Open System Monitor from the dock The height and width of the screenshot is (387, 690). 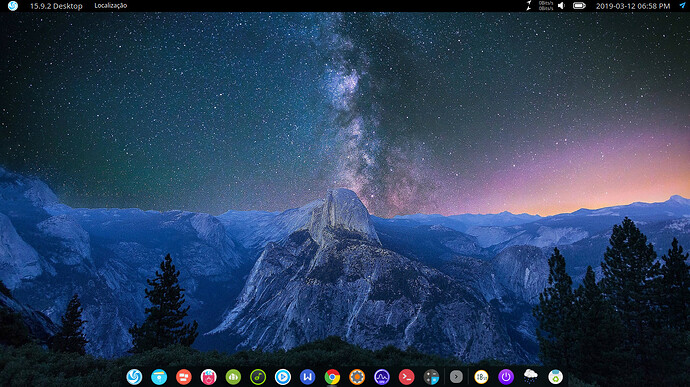(382, 377)
